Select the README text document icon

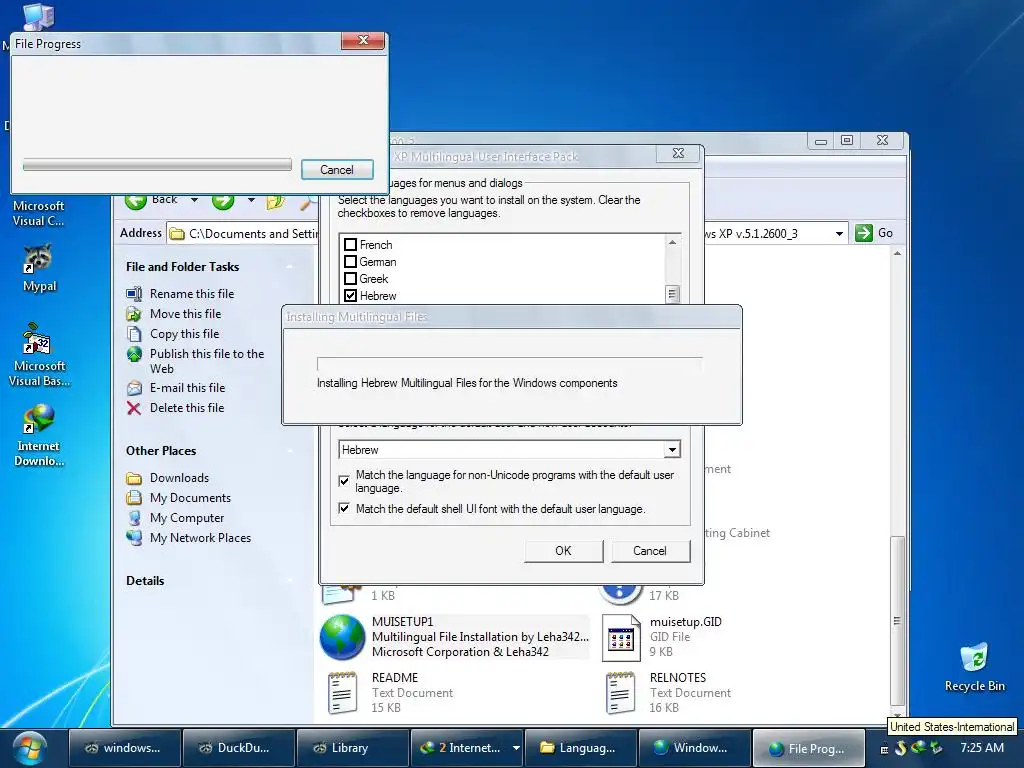342,693
